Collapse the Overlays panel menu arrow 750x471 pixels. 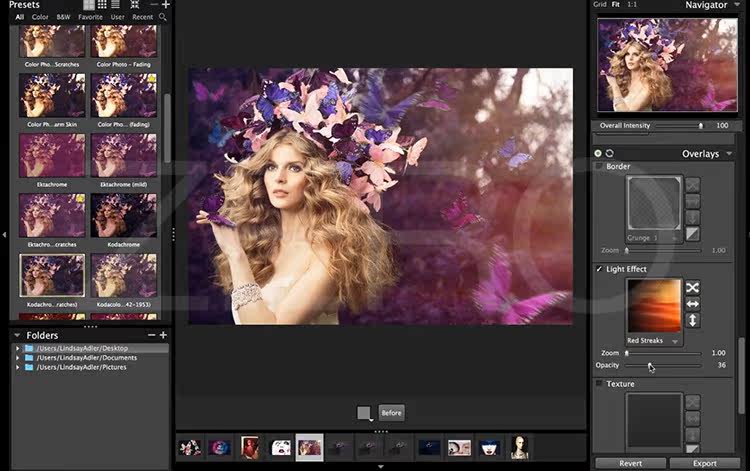[729, 154]
